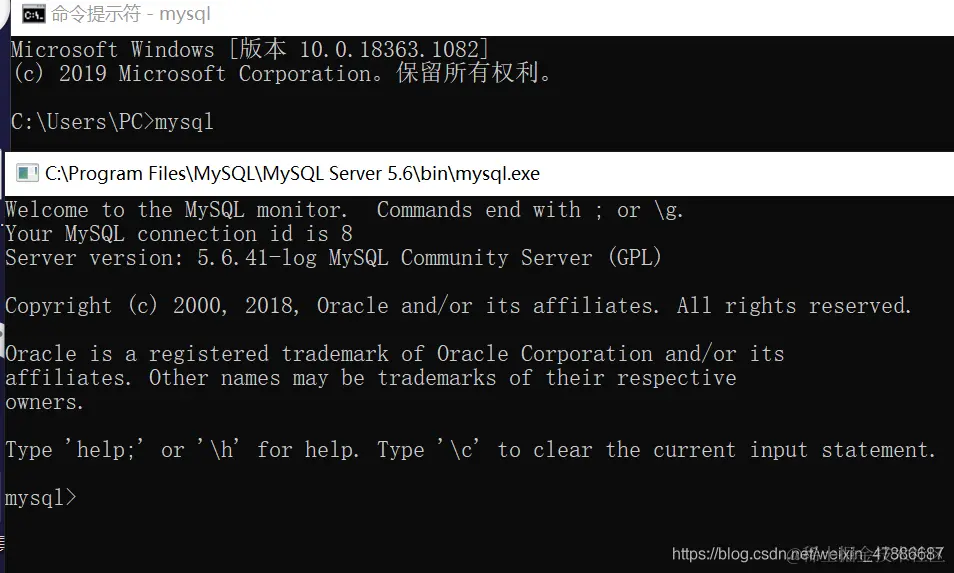Viewport: 954px width, 573px height.
Task: Click the Other names may be trademarks line
Action: pyautogui.click(x=443, y=378)
